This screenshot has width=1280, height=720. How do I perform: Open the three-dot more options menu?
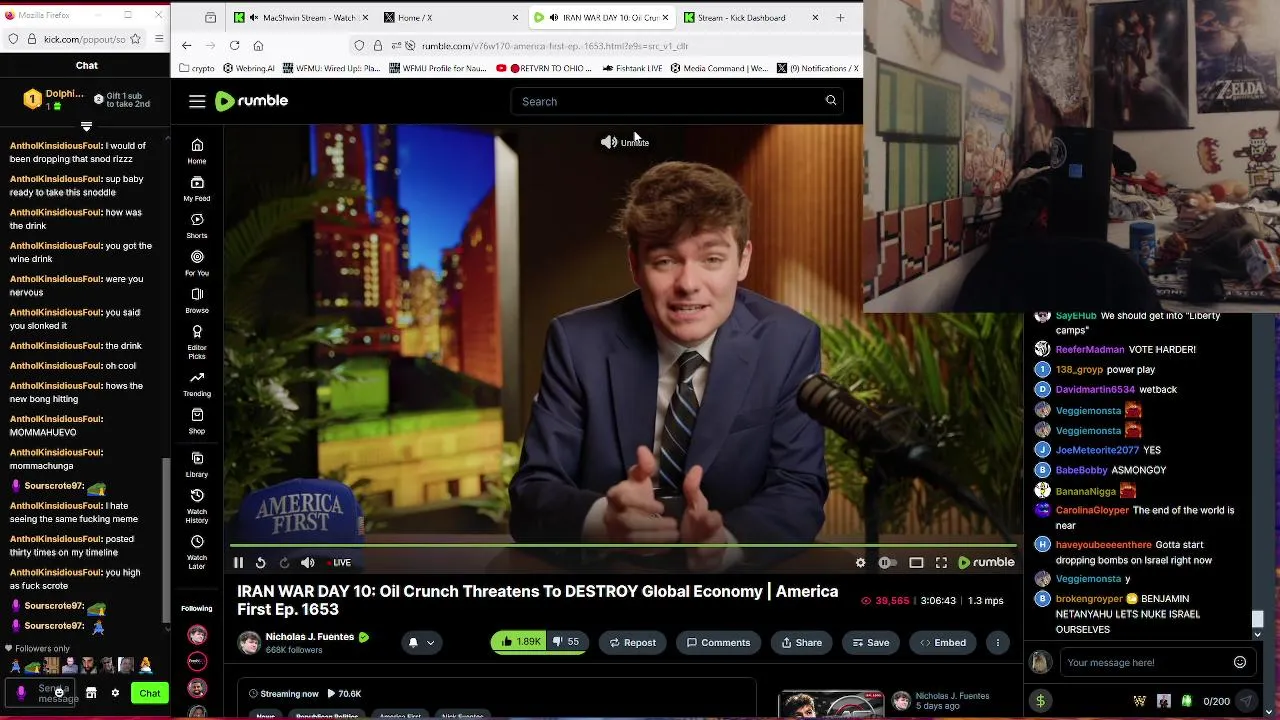(x=997, y=643)
